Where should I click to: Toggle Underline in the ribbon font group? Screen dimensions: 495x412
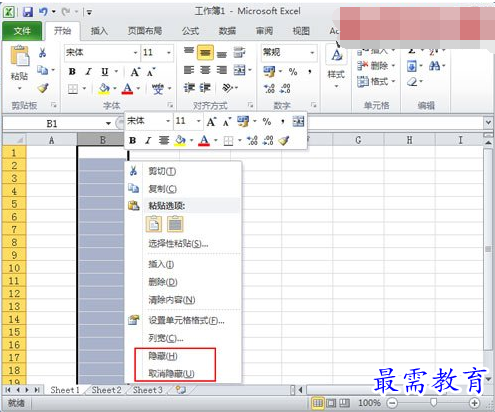tap(105, 72)
